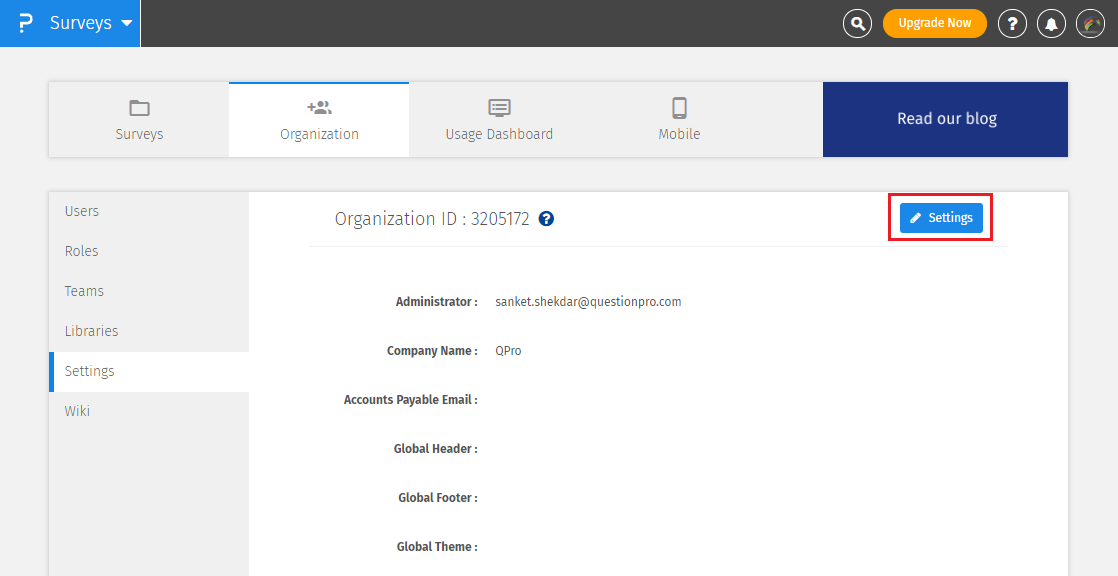Click the Upgrade Now button
The width and height of the screenshot is (1118, 576).
(935, 24)
